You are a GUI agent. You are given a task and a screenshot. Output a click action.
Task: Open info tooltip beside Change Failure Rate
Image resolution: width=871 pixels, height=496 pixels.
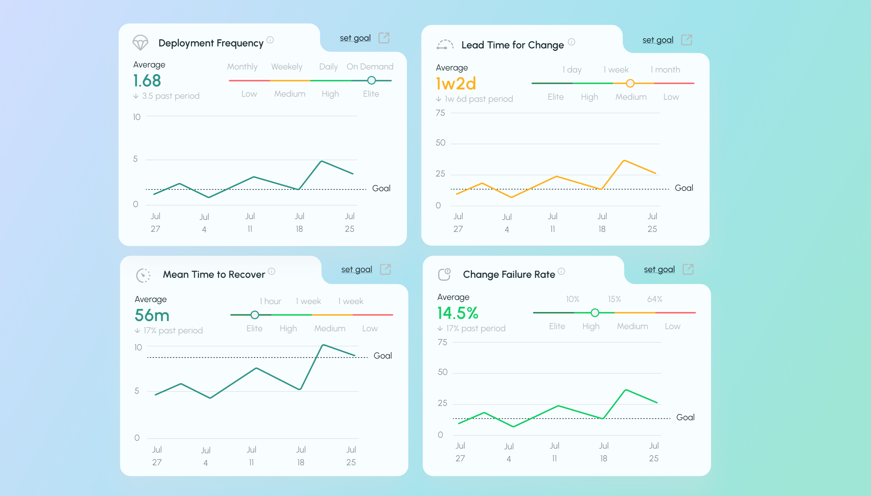(562, 271)
